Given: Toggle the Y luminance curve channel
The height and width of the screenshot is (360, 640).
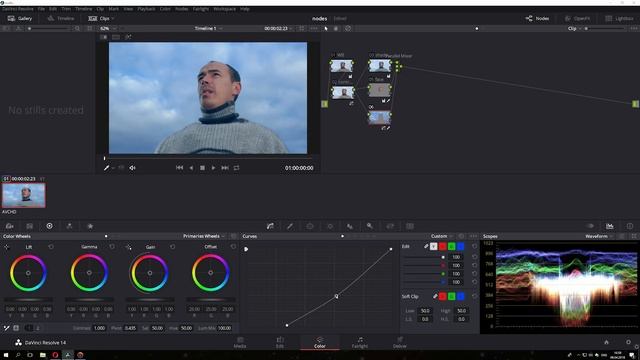Looking at the screenshot, I should [x=433, y=247].
